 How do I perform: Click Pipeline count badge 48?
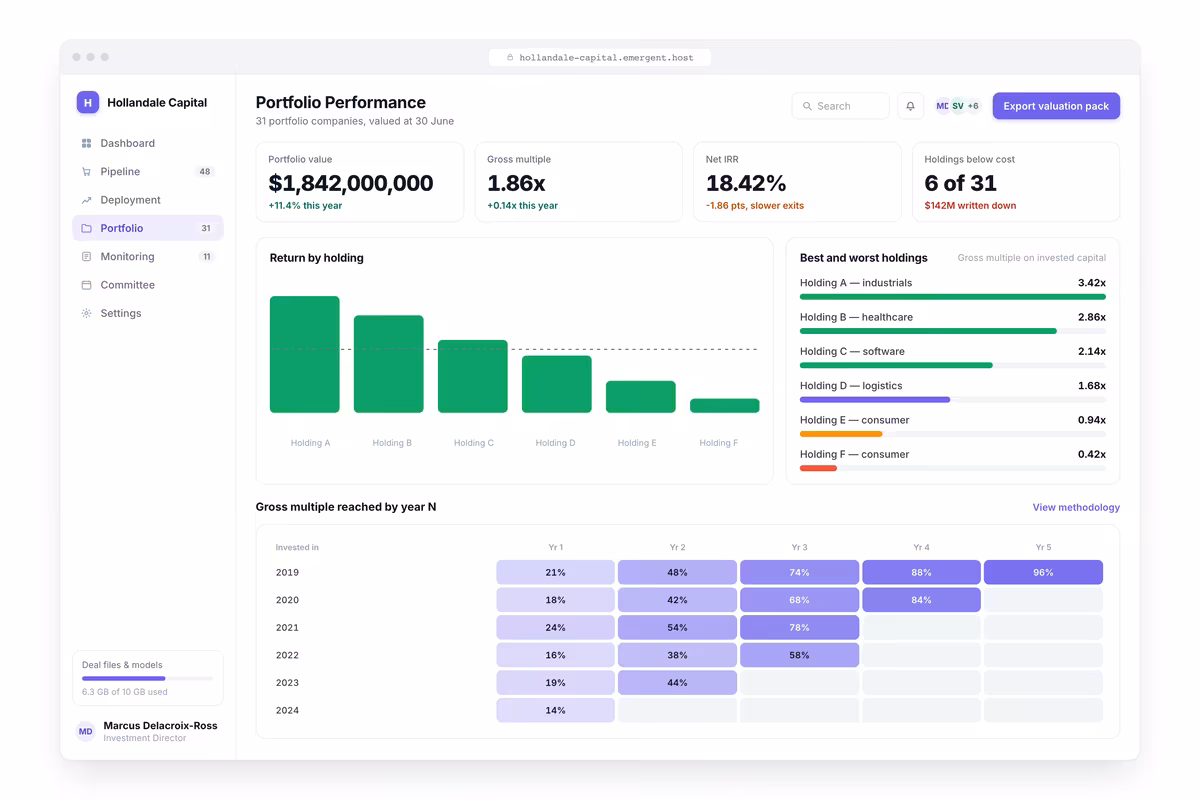(205, 172)
